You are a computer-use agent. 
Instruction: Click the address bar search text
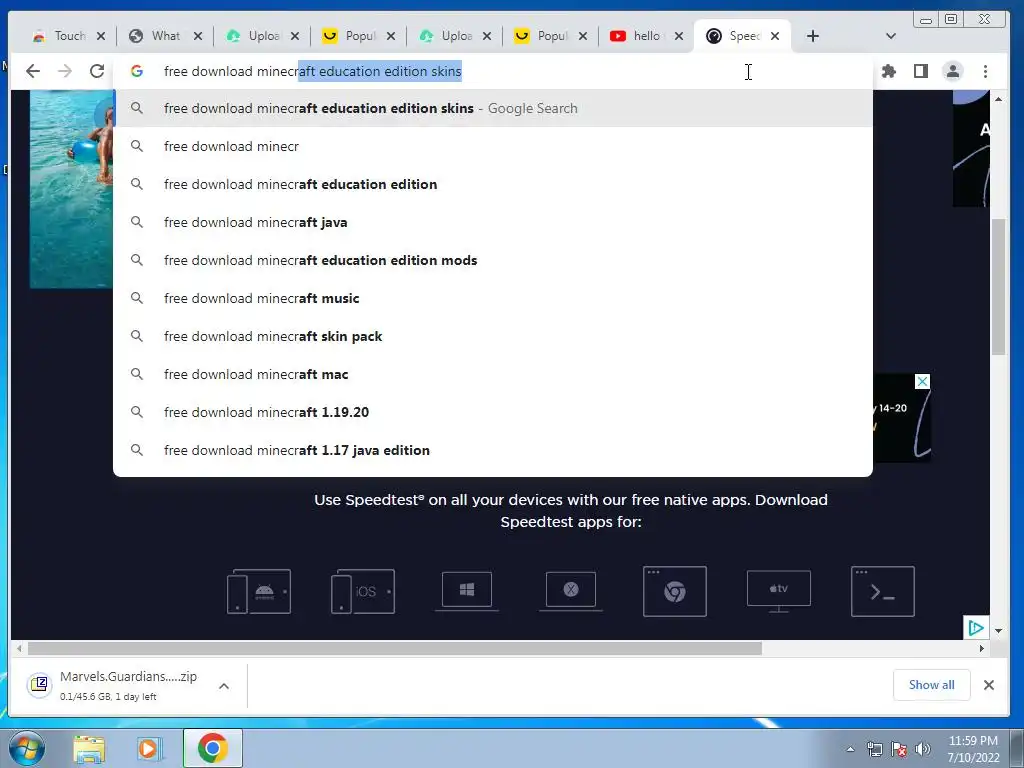(x=313, y=71)
